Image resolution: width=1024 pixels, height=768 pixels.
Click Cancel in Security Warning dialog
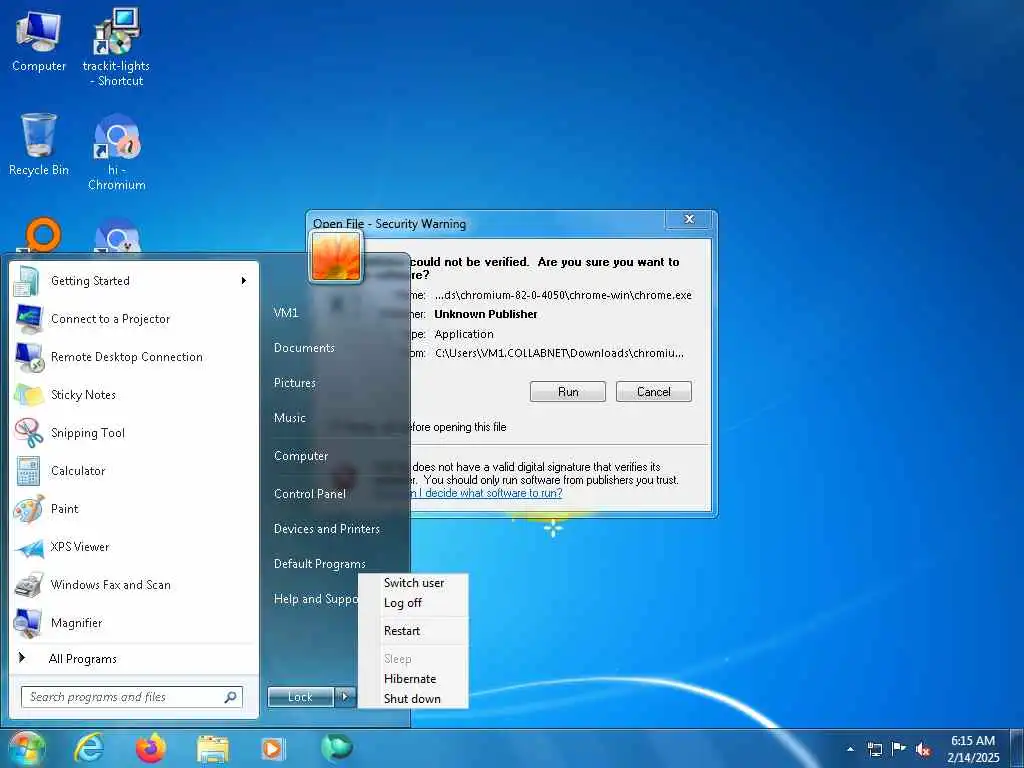pyautogui.click(x=654, y=392)
